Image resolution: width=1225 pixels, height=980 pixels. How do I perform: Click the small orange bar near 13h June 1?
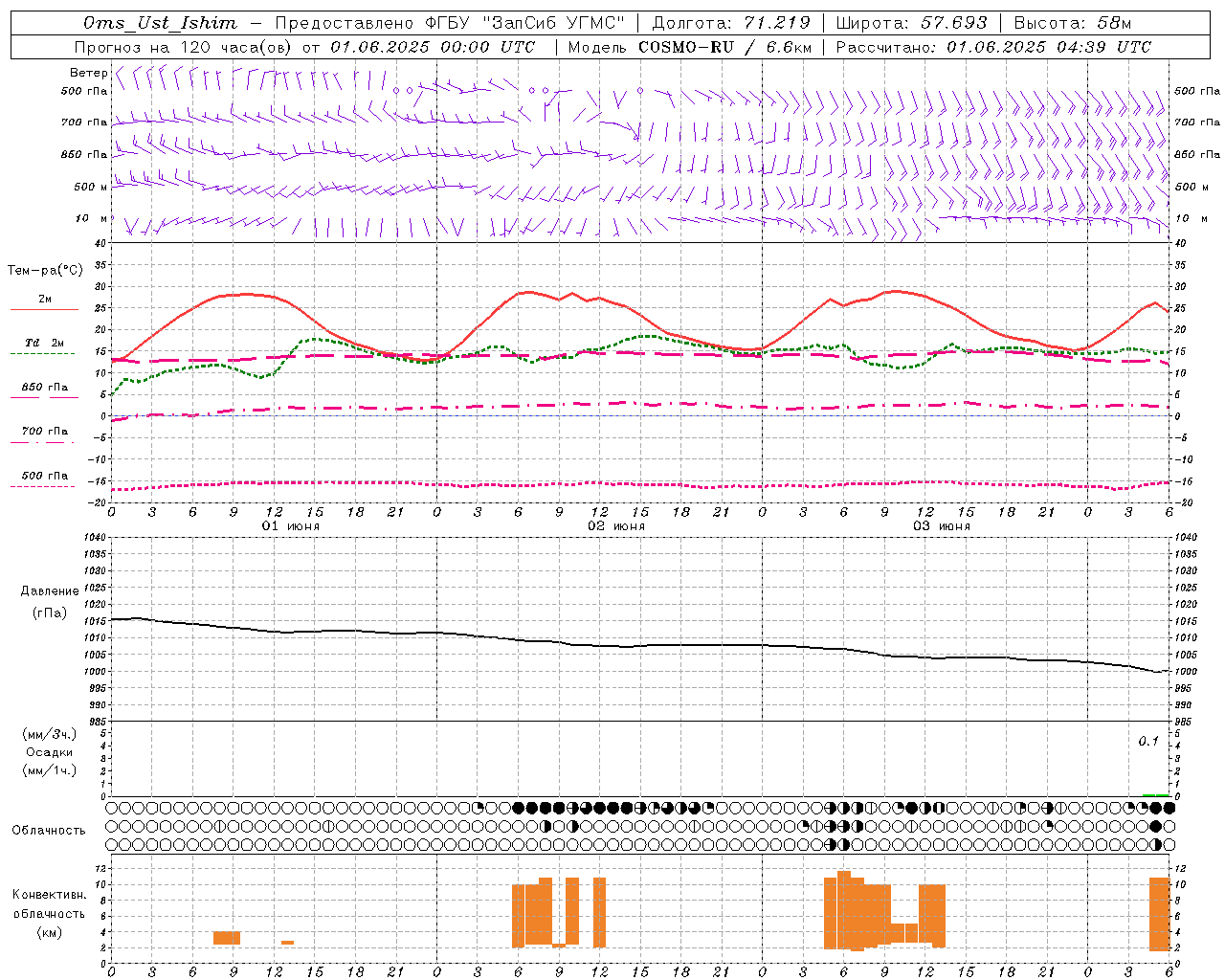[287, 943]
